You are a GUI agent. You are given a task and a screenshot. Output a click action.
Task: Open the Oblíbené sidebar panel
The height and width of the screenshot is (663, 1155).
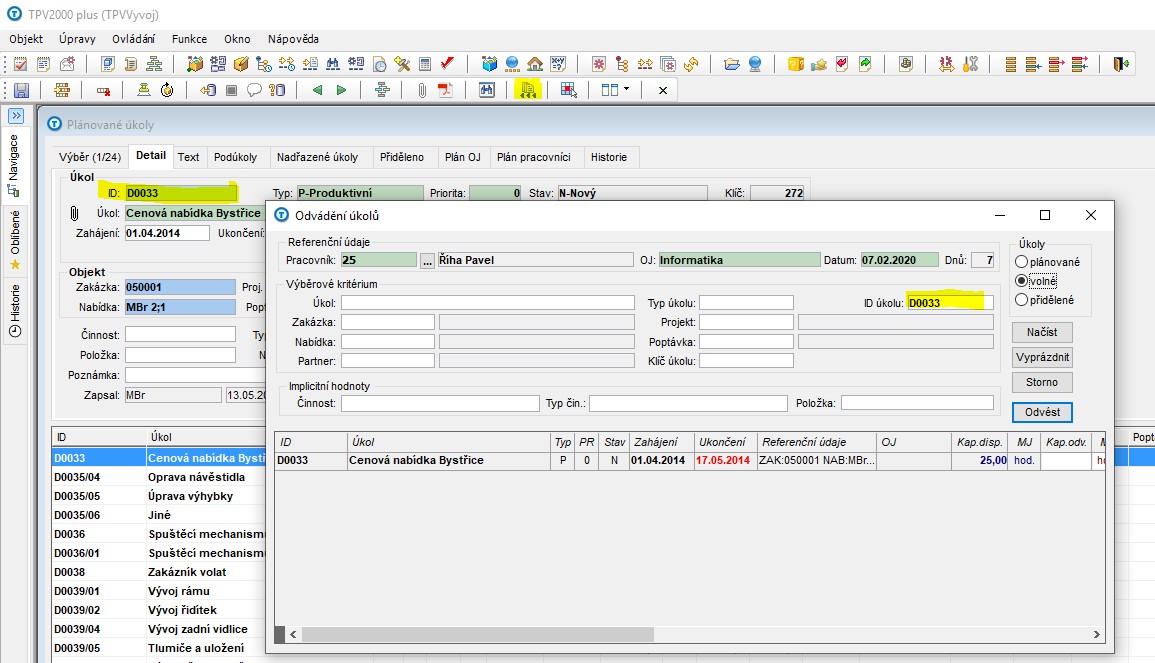point(14,239)
